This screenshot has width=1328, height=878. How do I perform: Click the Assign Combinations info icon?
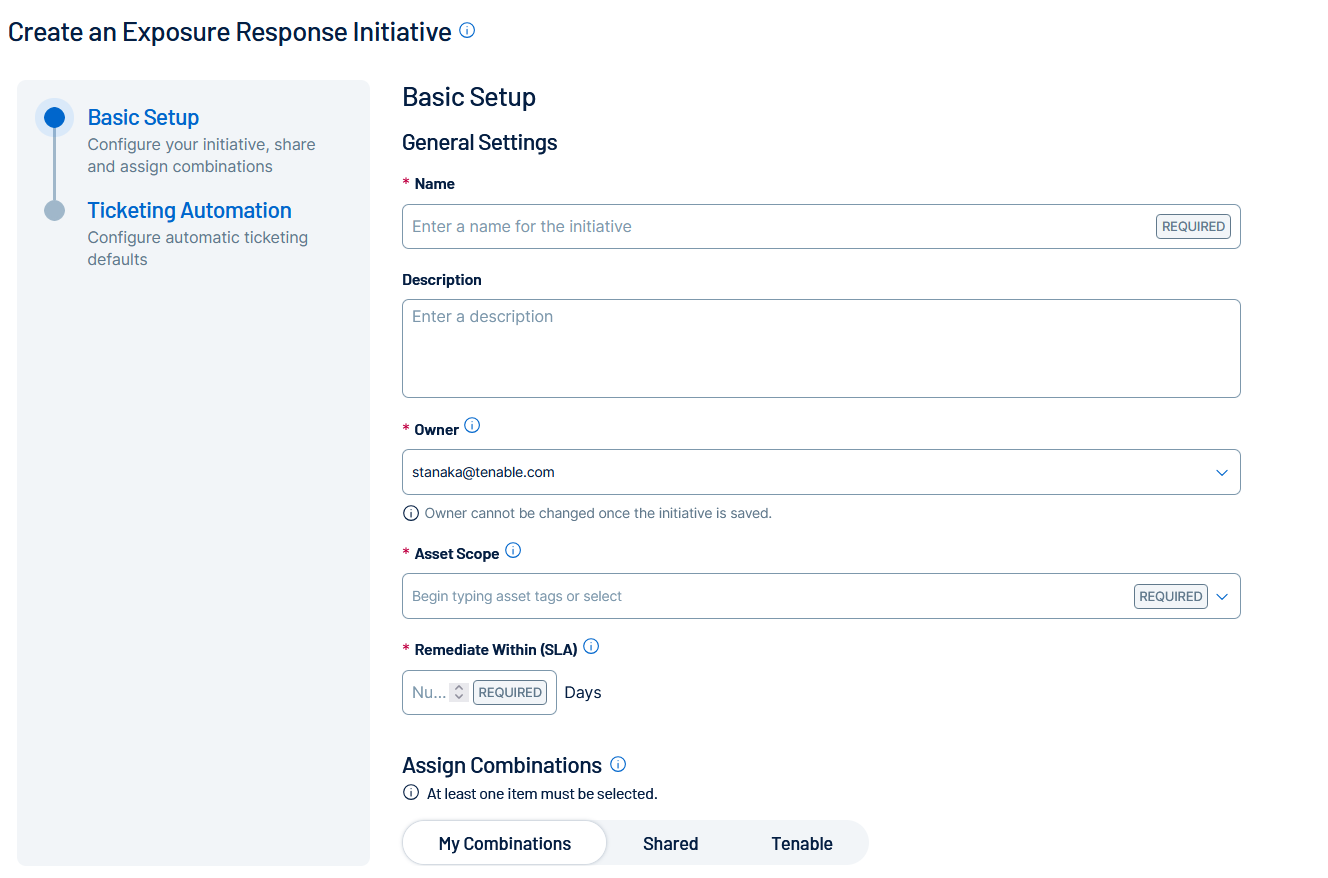click(618, 765)
